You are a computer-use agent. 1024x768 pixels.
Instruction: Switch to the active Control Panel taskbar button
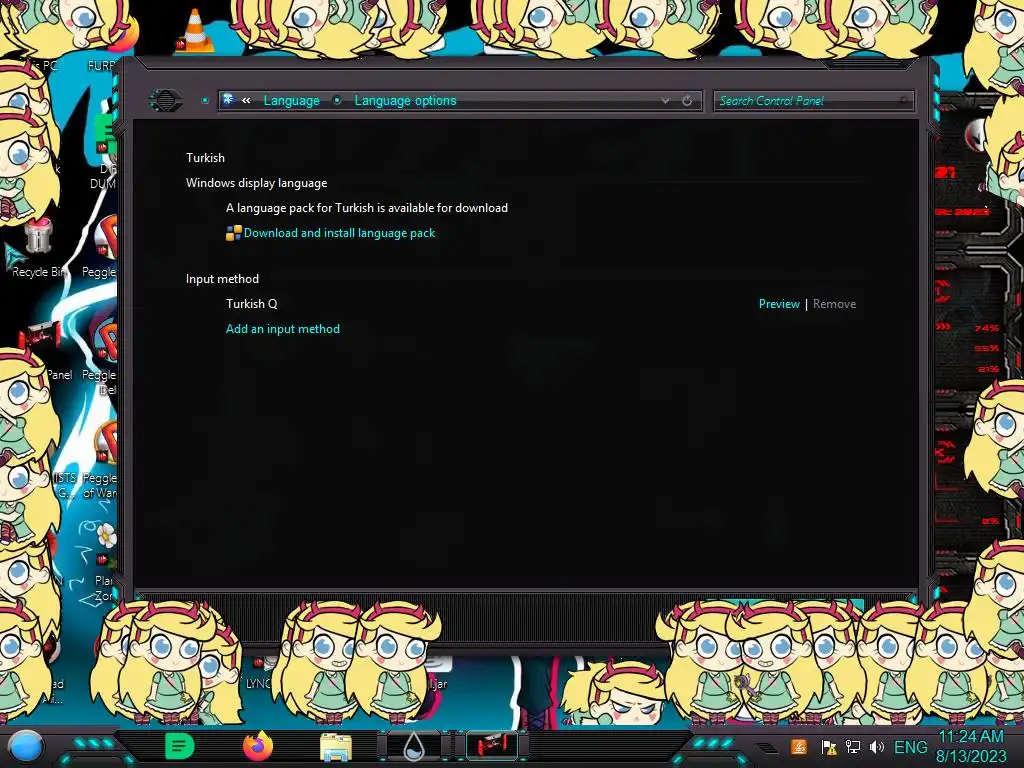click(492, 746)
